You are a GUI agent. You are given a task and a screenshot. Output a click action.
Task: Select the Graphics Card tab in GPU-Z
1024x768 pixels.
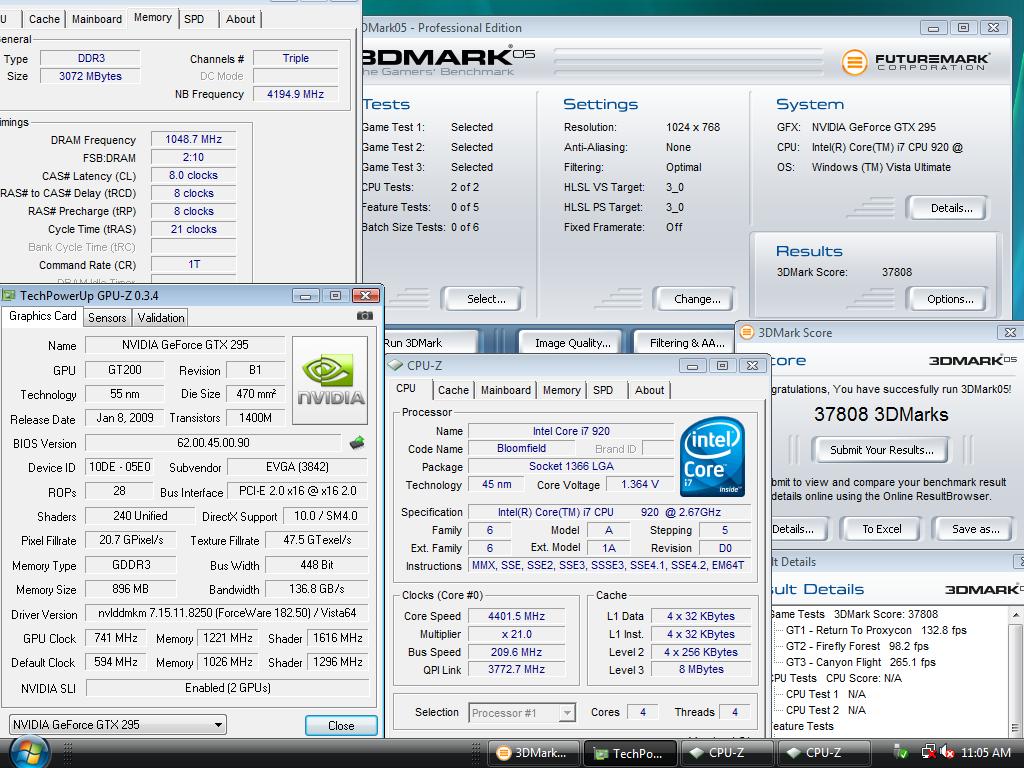click(42, 316)
